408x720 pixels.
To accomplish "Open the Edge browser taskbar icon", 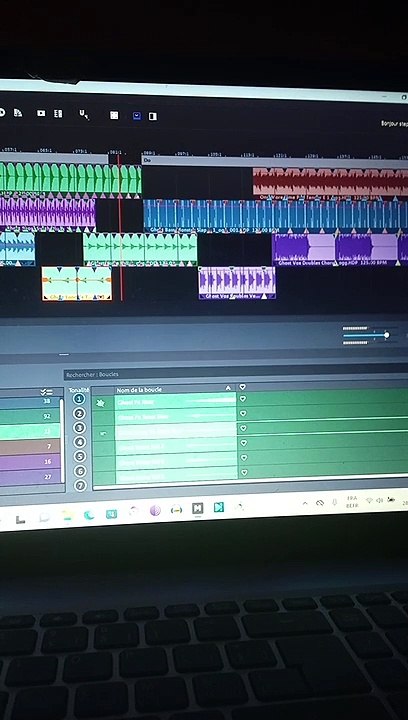I will 89,515.
